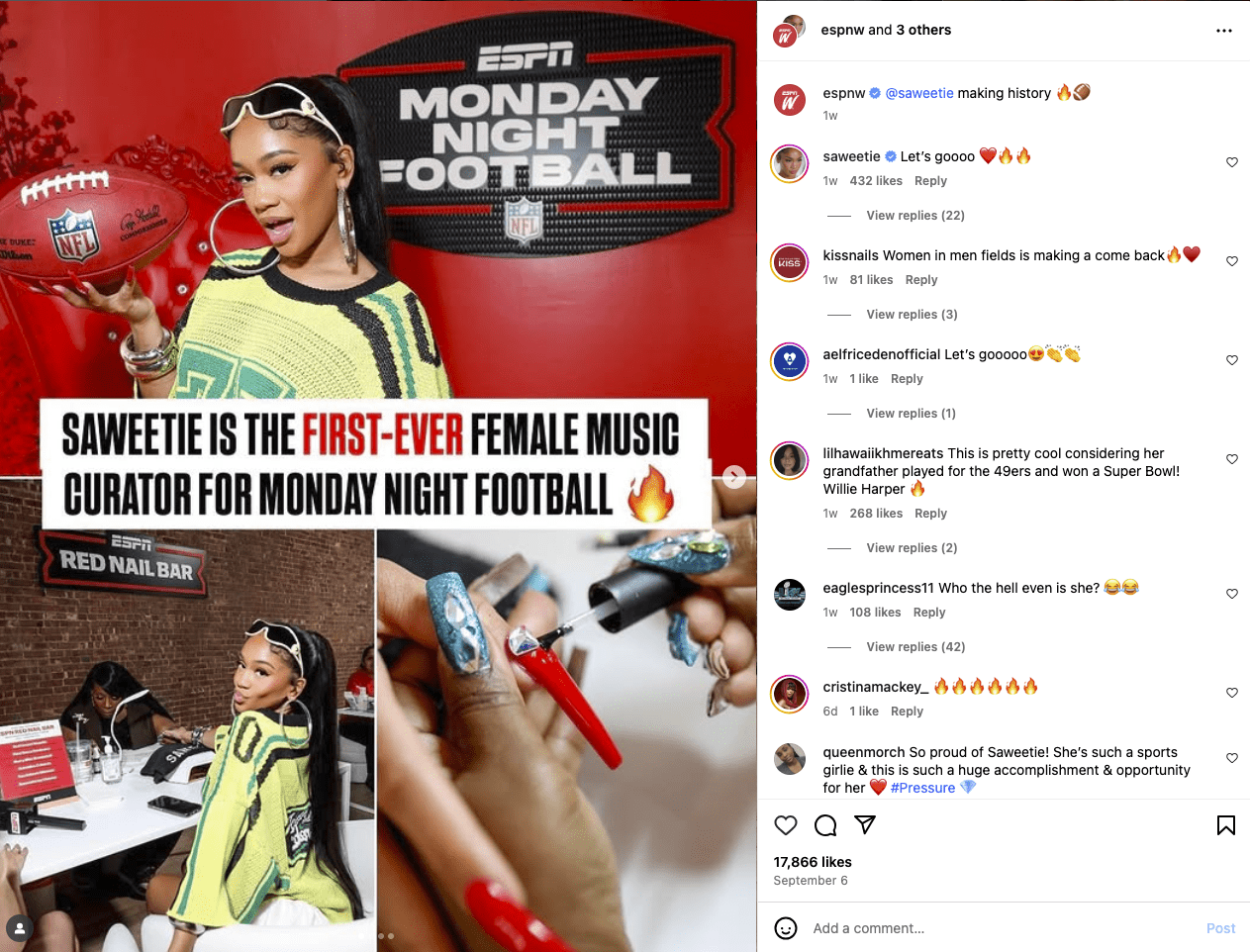Like the kissnails comment
Viewport: 1250px width, 952px height.
coord(1232,261)
